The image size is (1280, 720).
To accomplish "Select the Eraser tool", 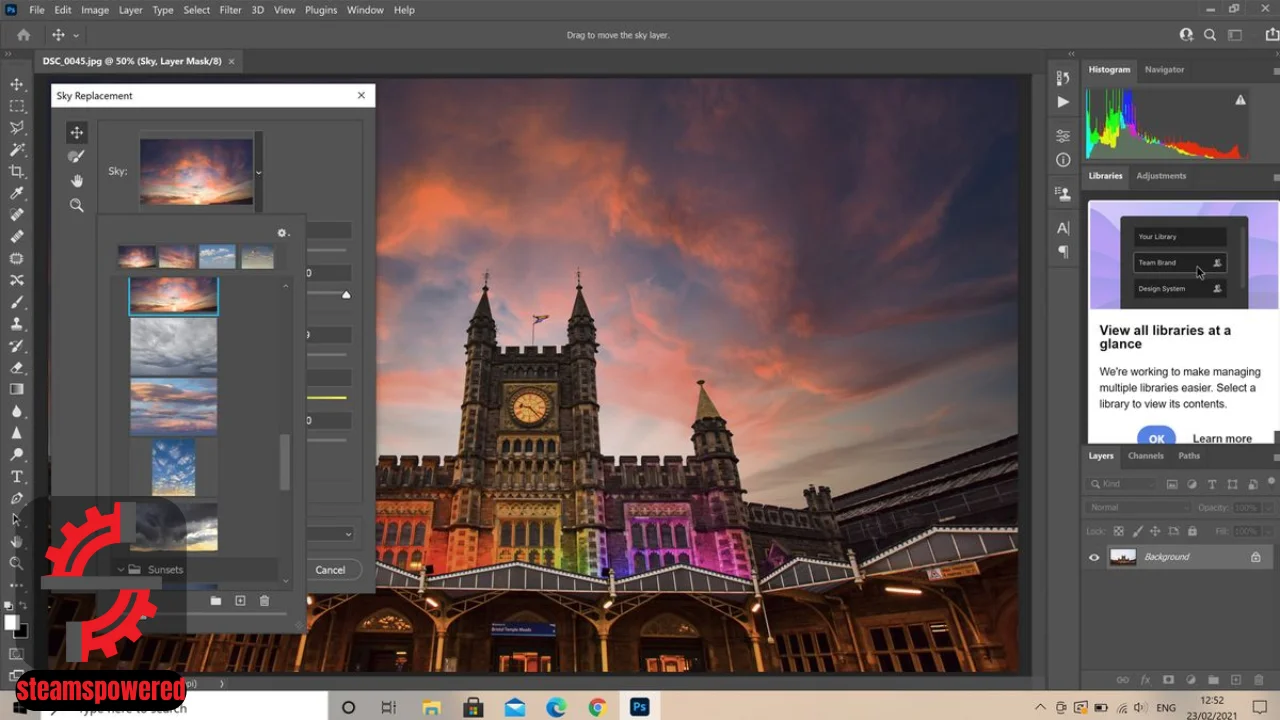I will click(17, 367).
